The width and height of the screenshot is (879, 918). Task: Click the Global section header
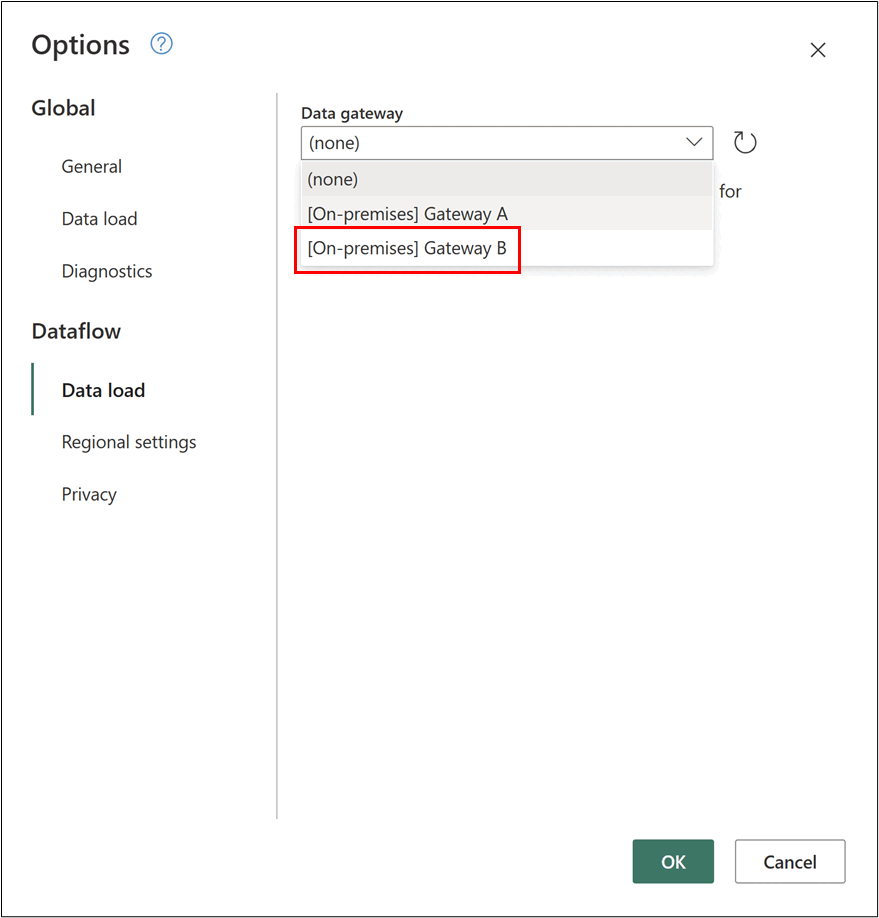coord(64,108)
